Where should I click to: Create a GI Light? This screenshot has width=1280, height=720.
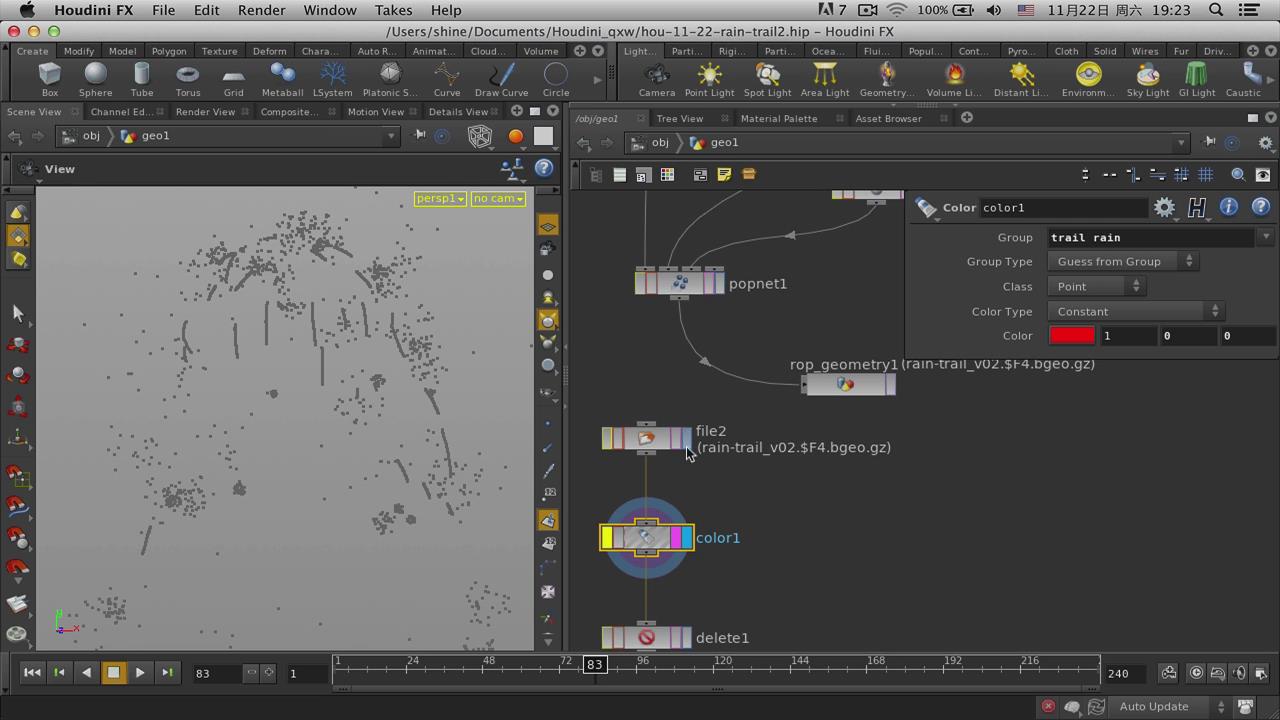pos(1197,78)
